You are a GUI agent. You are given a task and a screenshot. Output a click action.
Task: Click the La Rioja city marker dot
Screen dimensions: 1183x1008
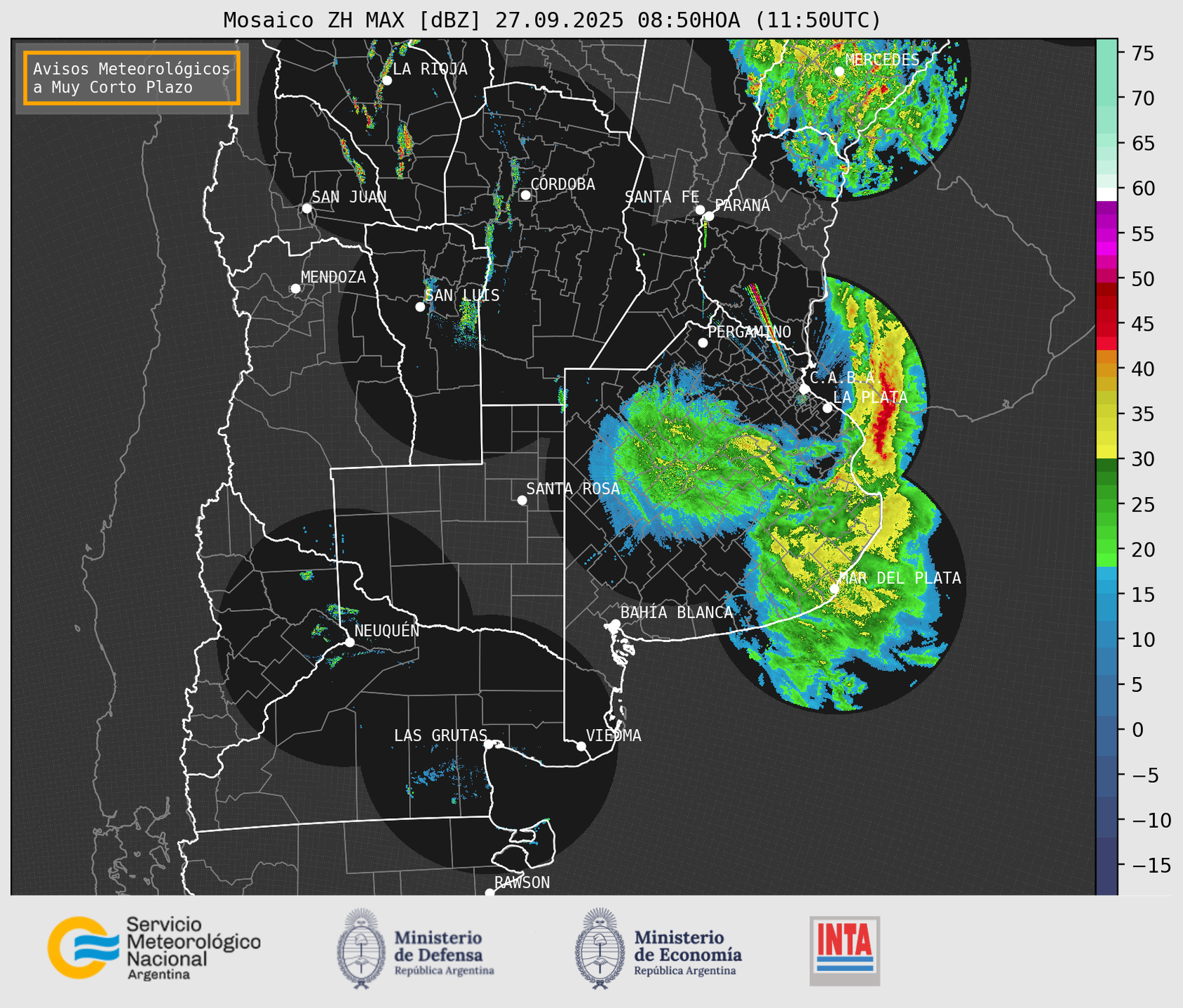[x=386, y=81]
